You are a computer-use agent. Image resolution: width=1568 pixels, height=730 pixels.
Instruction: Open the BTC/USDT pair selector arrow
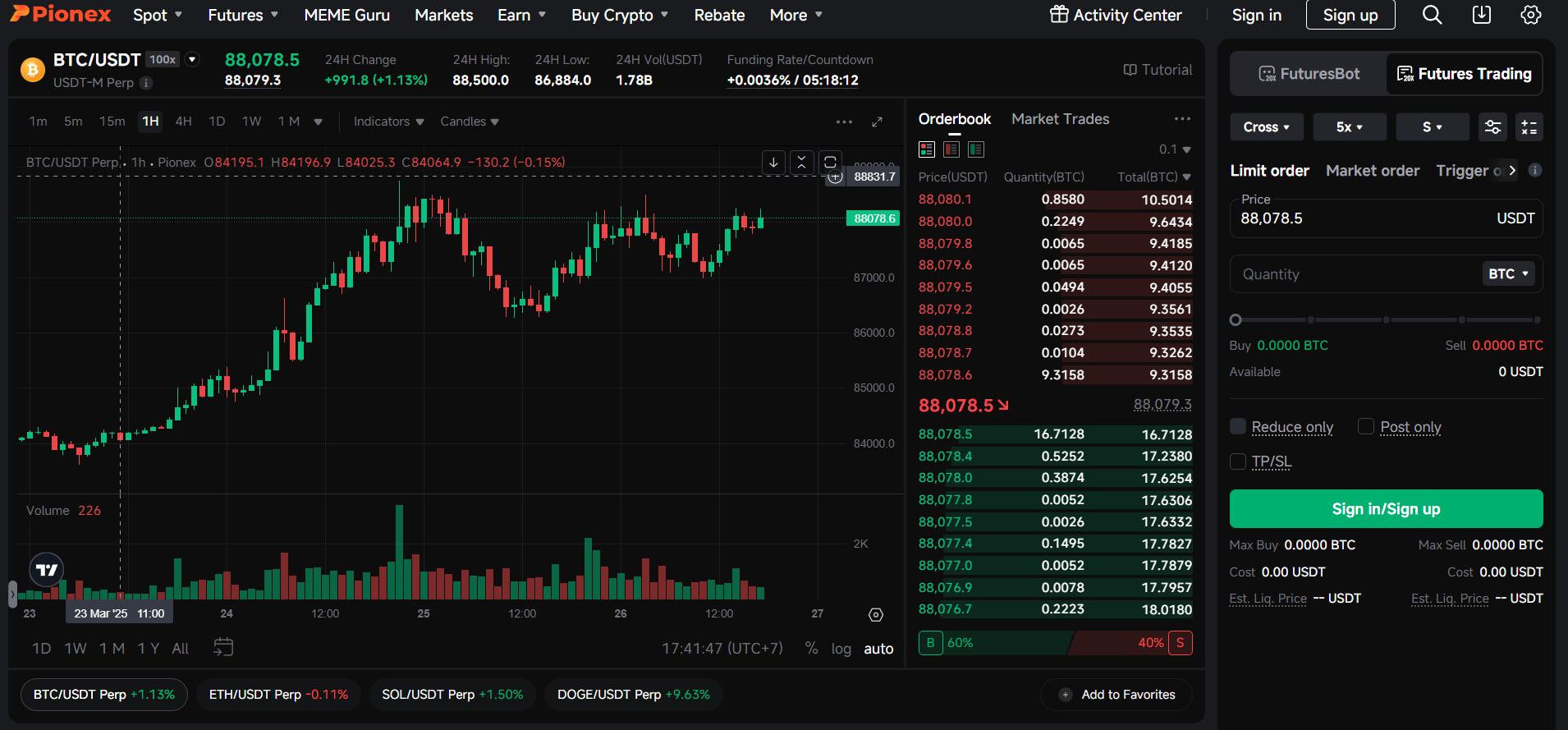192,59
